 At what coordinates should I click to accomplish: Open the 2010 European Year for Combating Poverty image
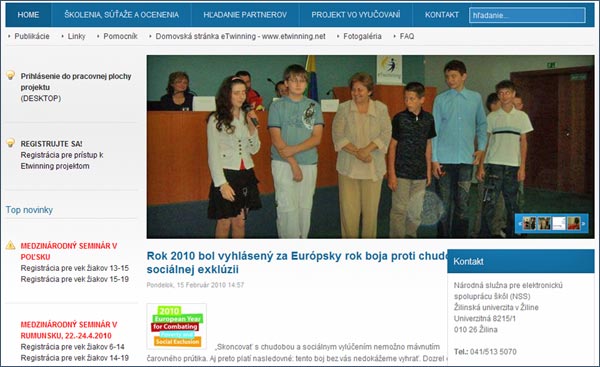click(177, 326)
